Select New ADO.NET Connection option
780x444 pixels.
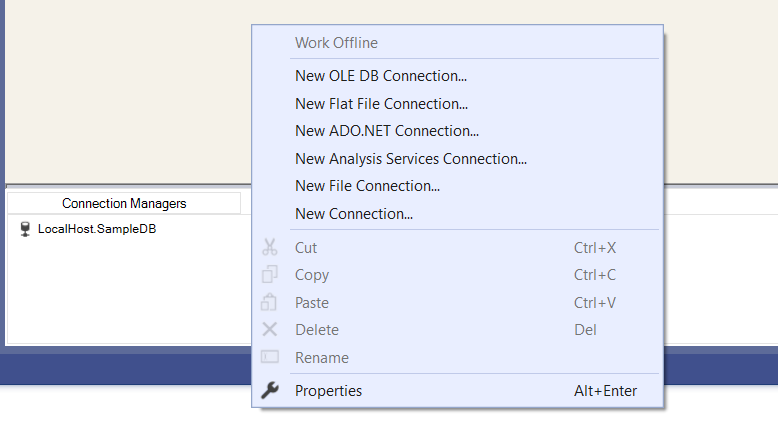pos(387,131)
